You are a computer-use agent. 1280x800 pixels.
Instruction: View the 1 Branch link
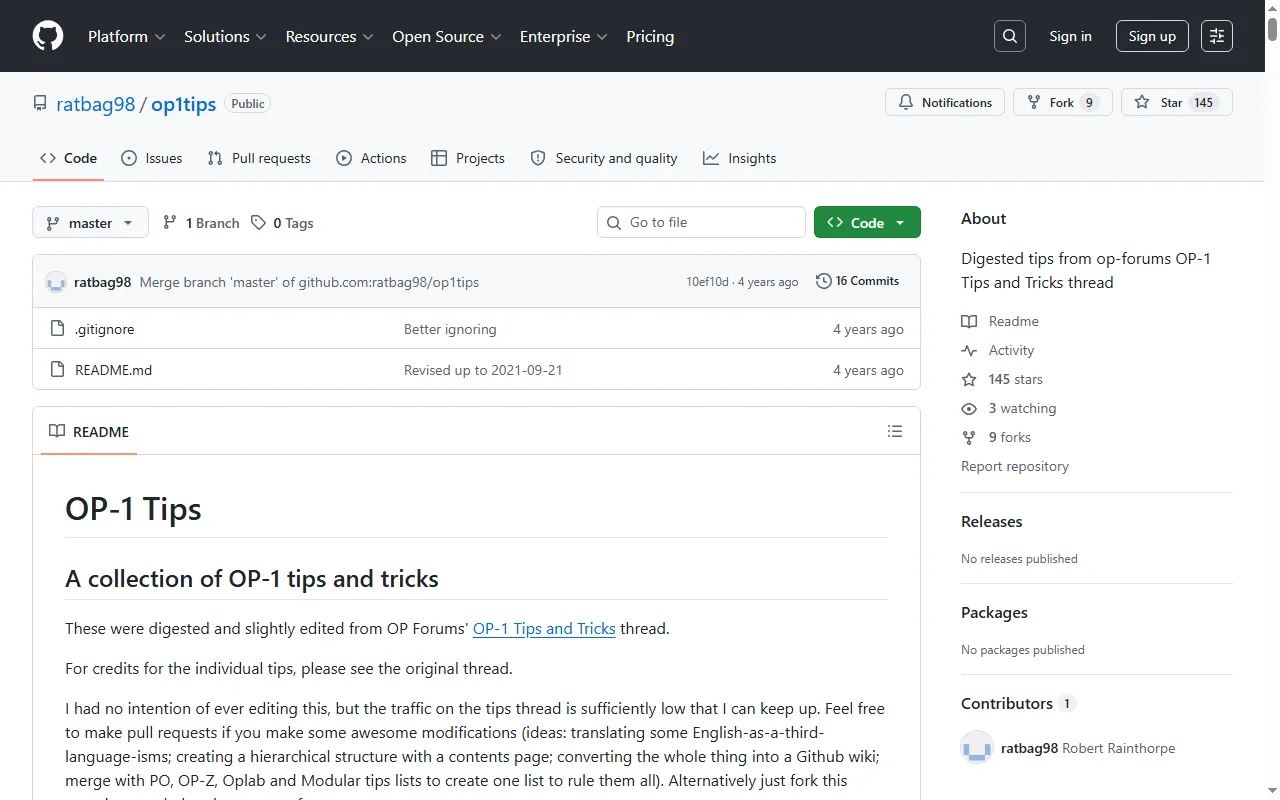(x=201, y=223)
